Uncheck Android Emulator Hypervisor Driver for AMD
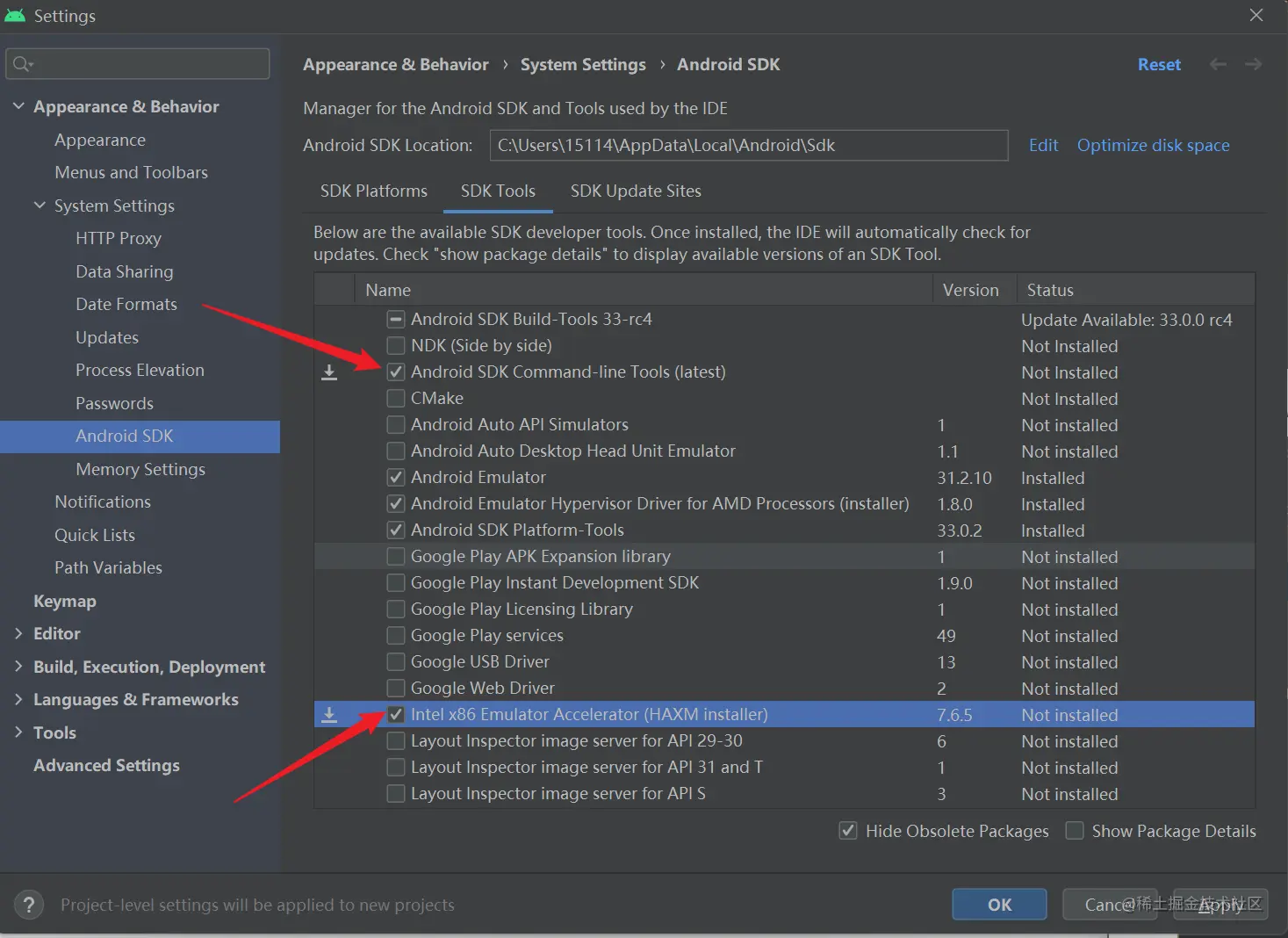The width and height of the screenshot is (1288, 938). [x=396, y=503]
